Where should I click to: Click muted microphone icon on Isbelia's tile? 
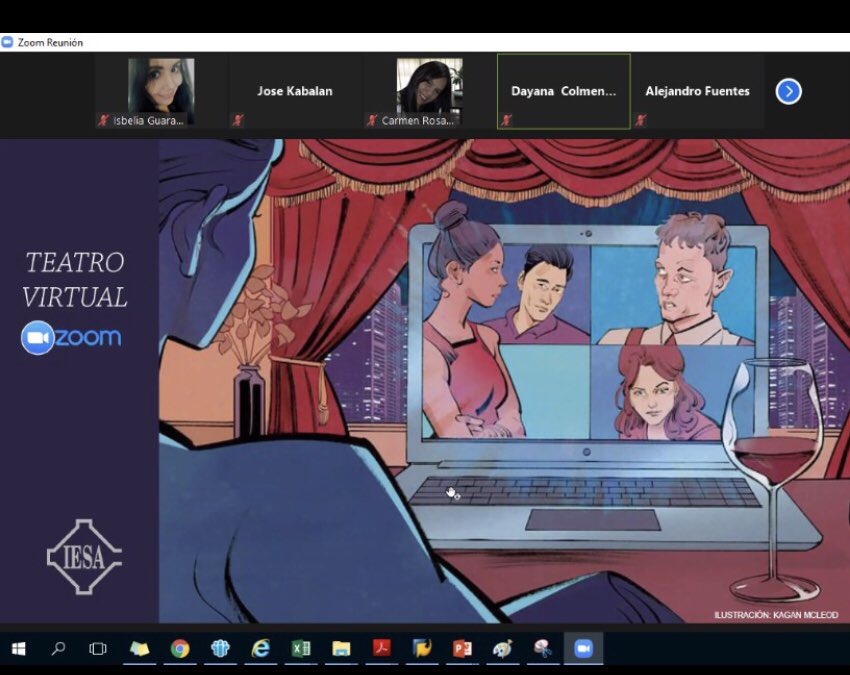point(103,120)
